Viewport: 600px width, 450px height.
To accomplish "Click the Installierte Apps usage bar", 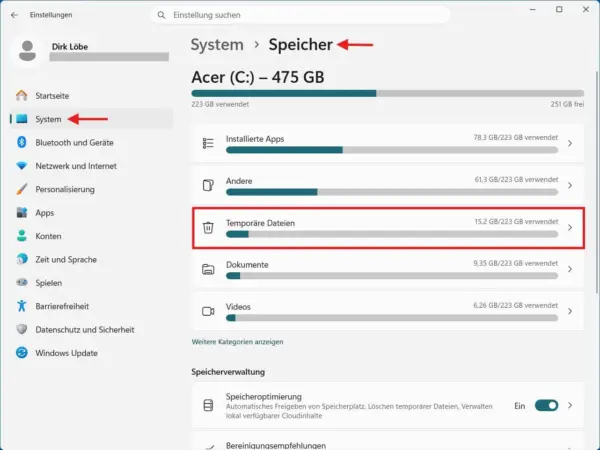I will click(x=392, y=150).
